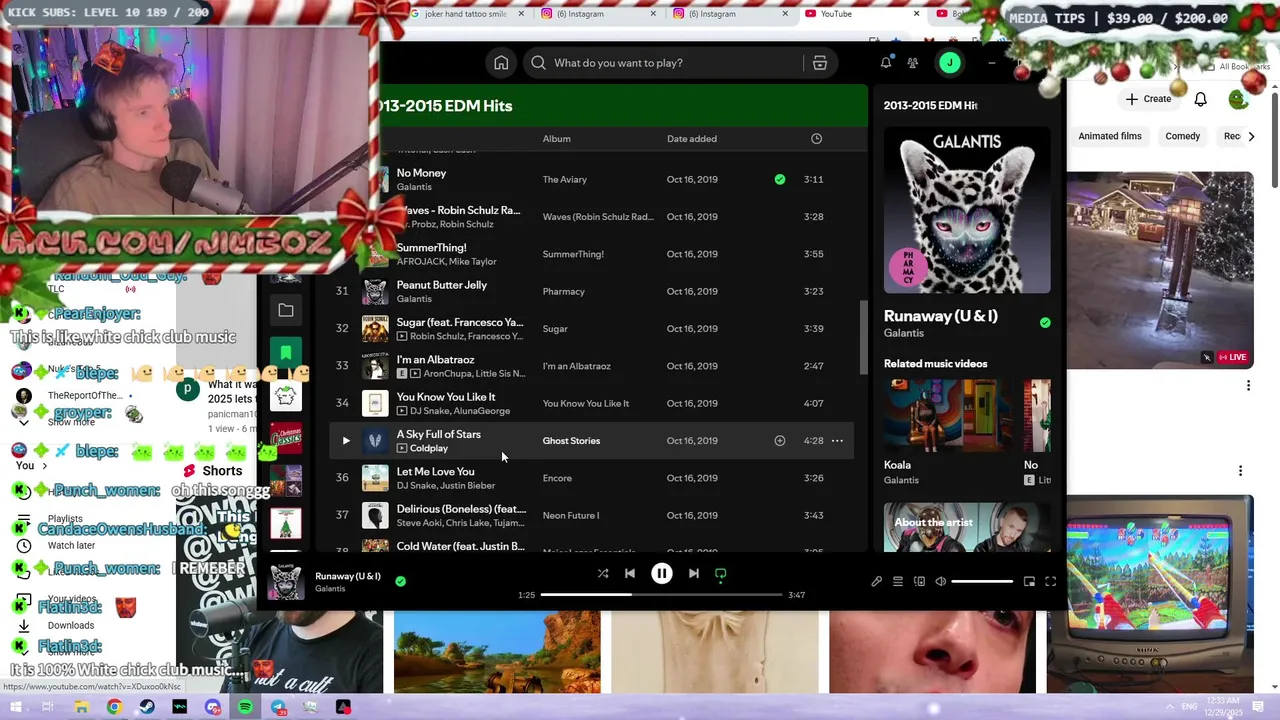Select Let Me Love You track
Screen dimensions: 1280x720
coord(592,478)
